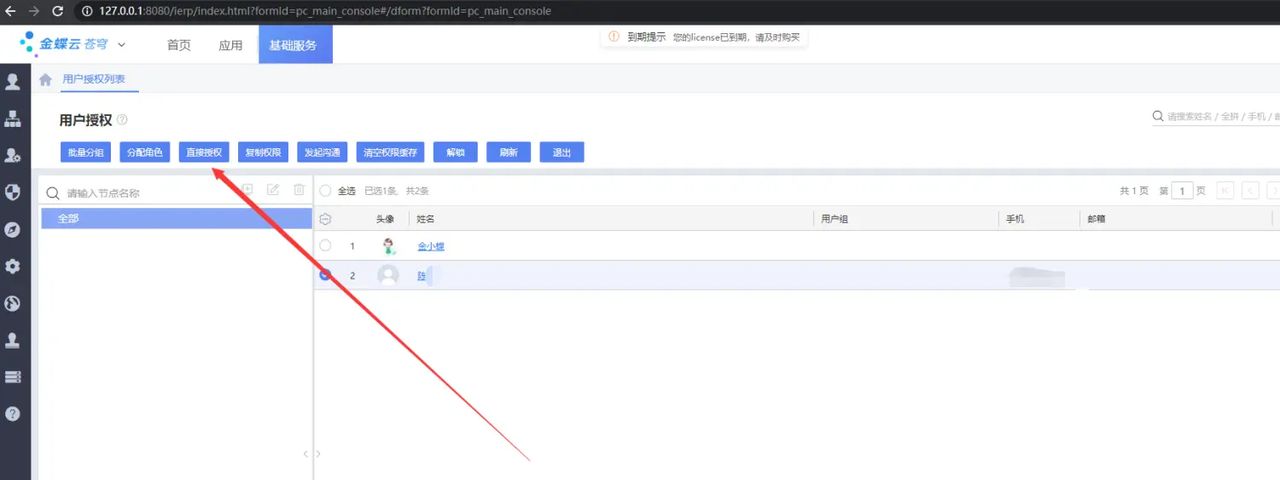Click the 分配角色 button
Screen dimensions: 1280x480
pyautogui.click(x=145, y=152)
